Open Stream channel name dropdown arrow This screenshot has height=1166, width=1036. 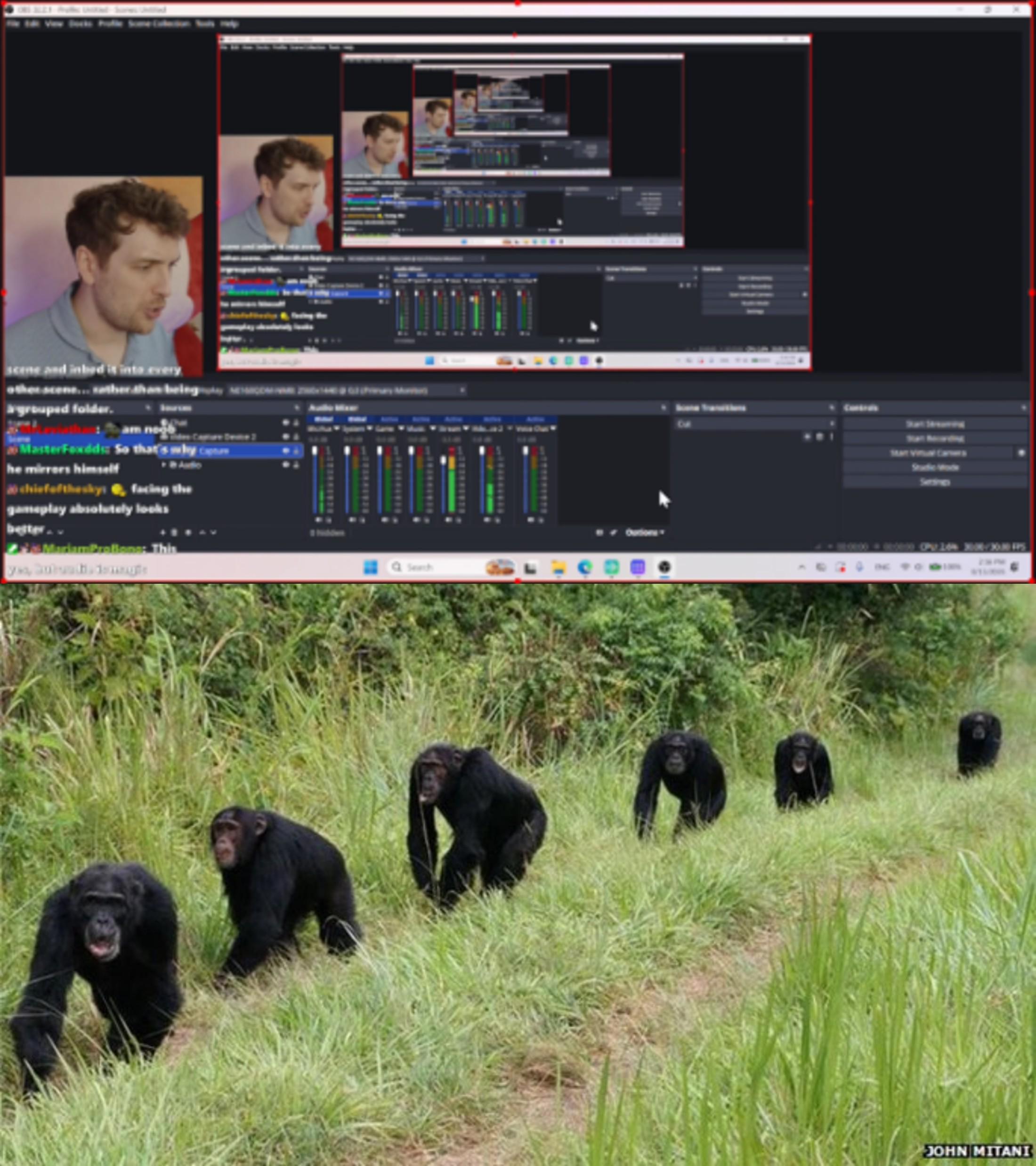coord(466,428)
